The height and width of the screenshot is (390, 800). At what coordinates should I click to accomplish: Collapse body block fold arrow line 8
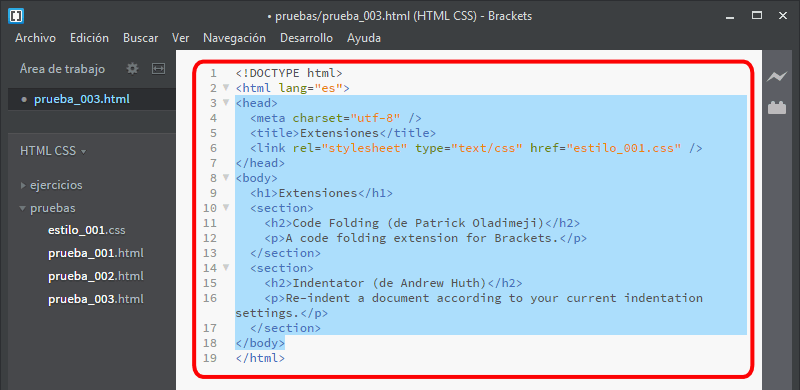226,178
